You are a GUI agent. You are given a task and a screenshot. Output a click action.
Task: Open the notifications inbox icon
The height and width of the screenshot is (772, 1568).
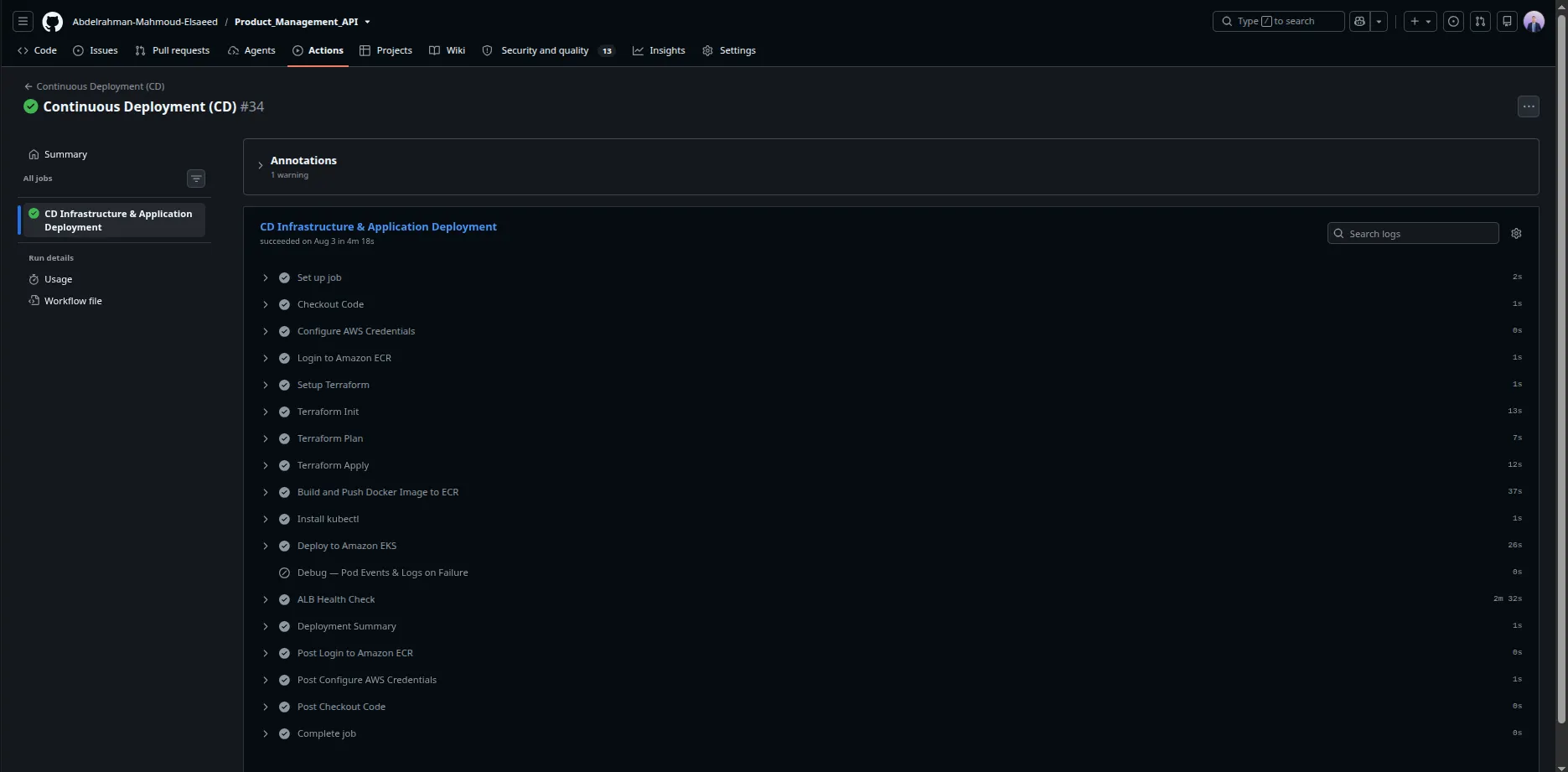pyautogui.click(x=1508, y=22)
